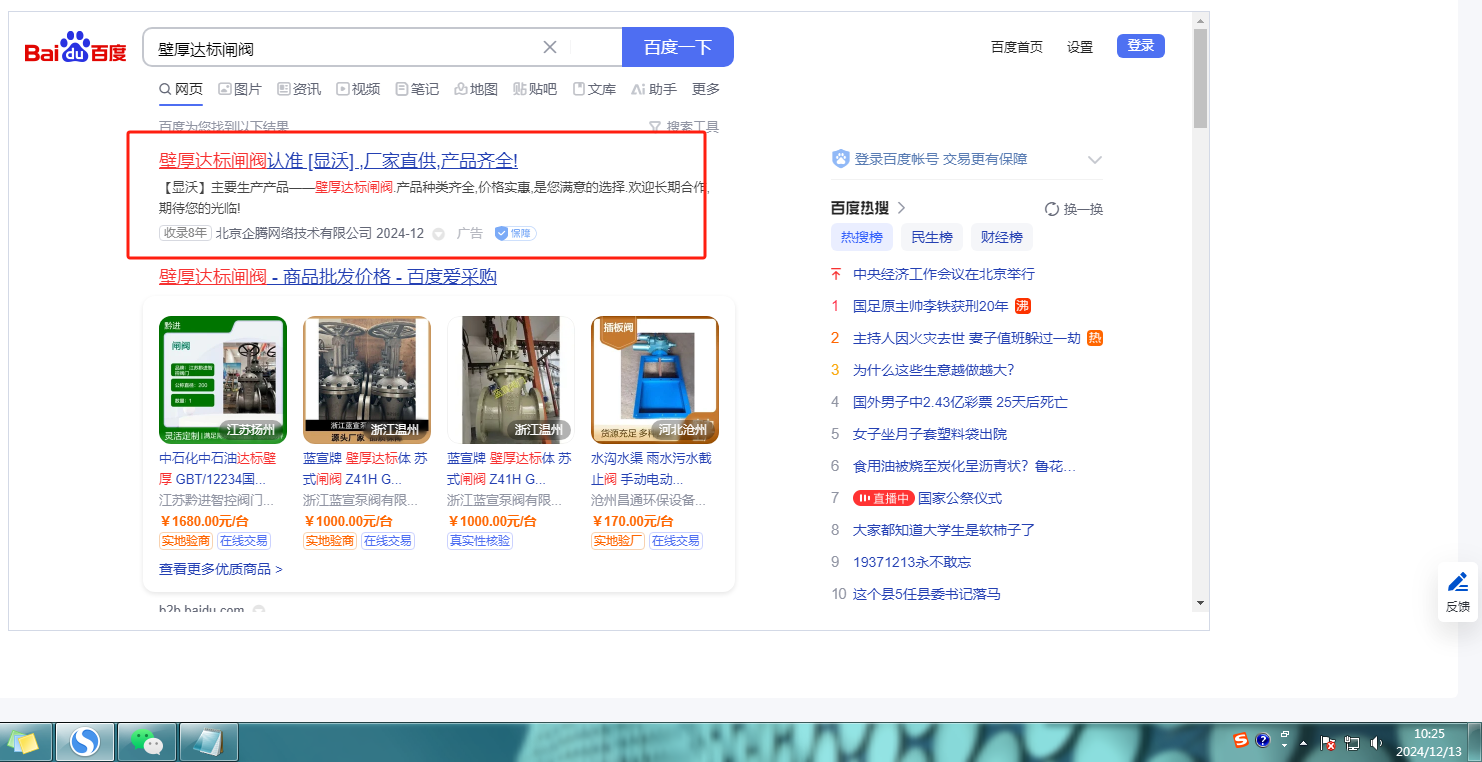Click the Sogou input method tray icon

click(1241, 741)
